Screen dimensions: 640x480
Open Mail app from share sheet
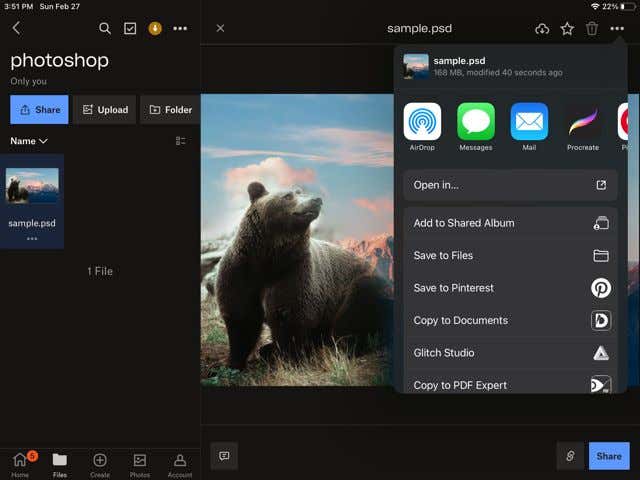point(529,122)
